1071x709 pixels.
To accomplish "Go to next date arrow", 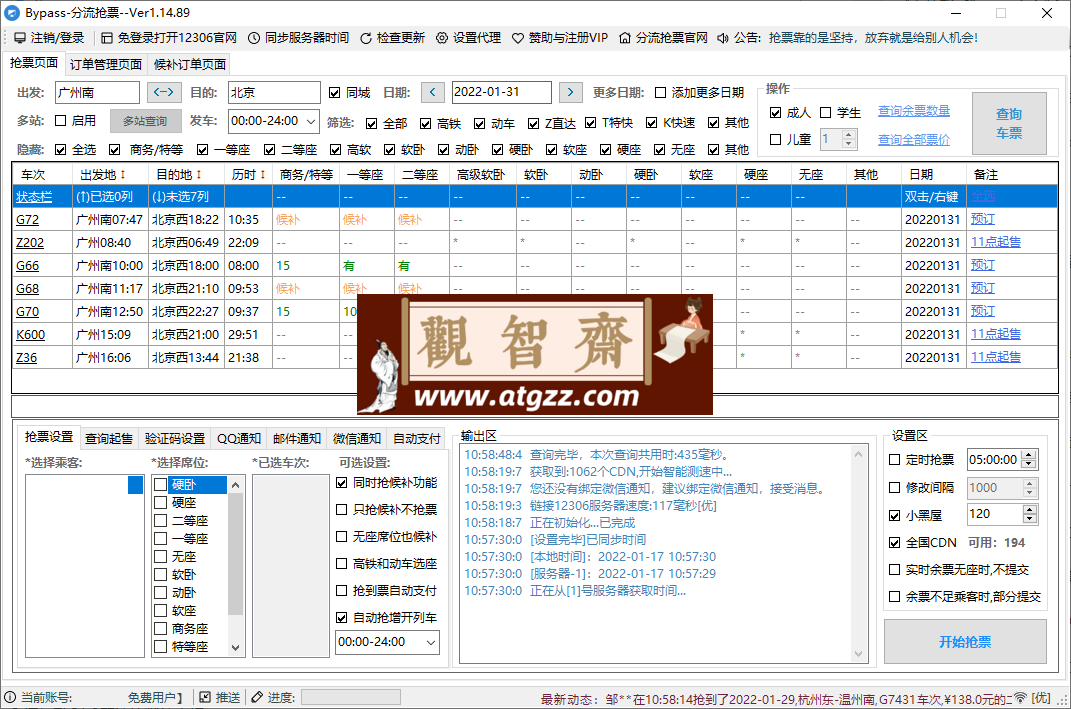I will pos(570,92).
